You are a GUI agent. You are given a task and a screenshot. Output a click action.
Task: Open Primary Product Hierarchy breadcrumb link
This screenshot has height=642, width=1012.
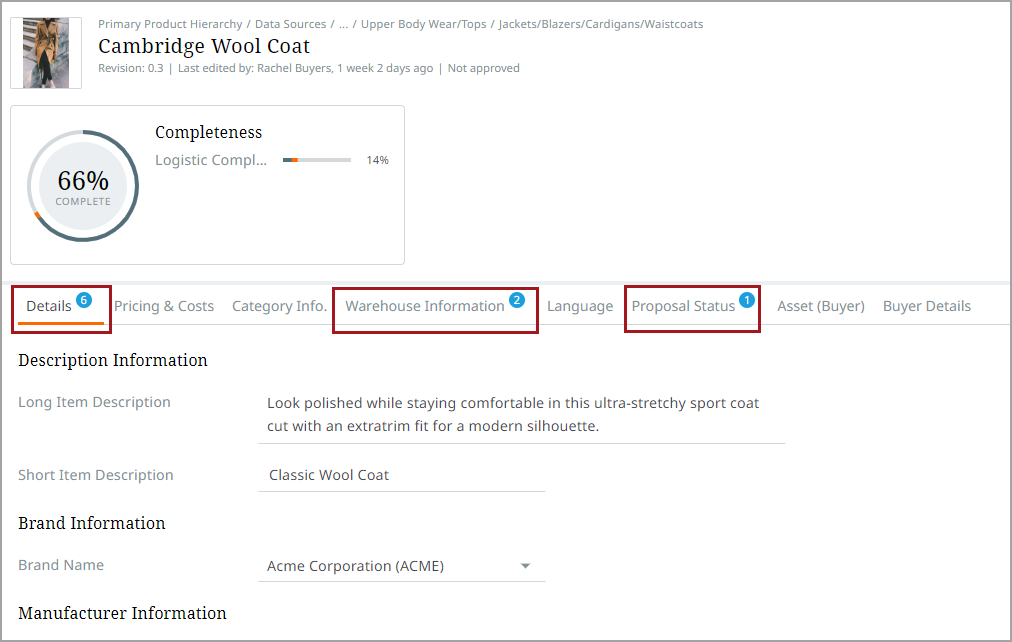point(170,24)
